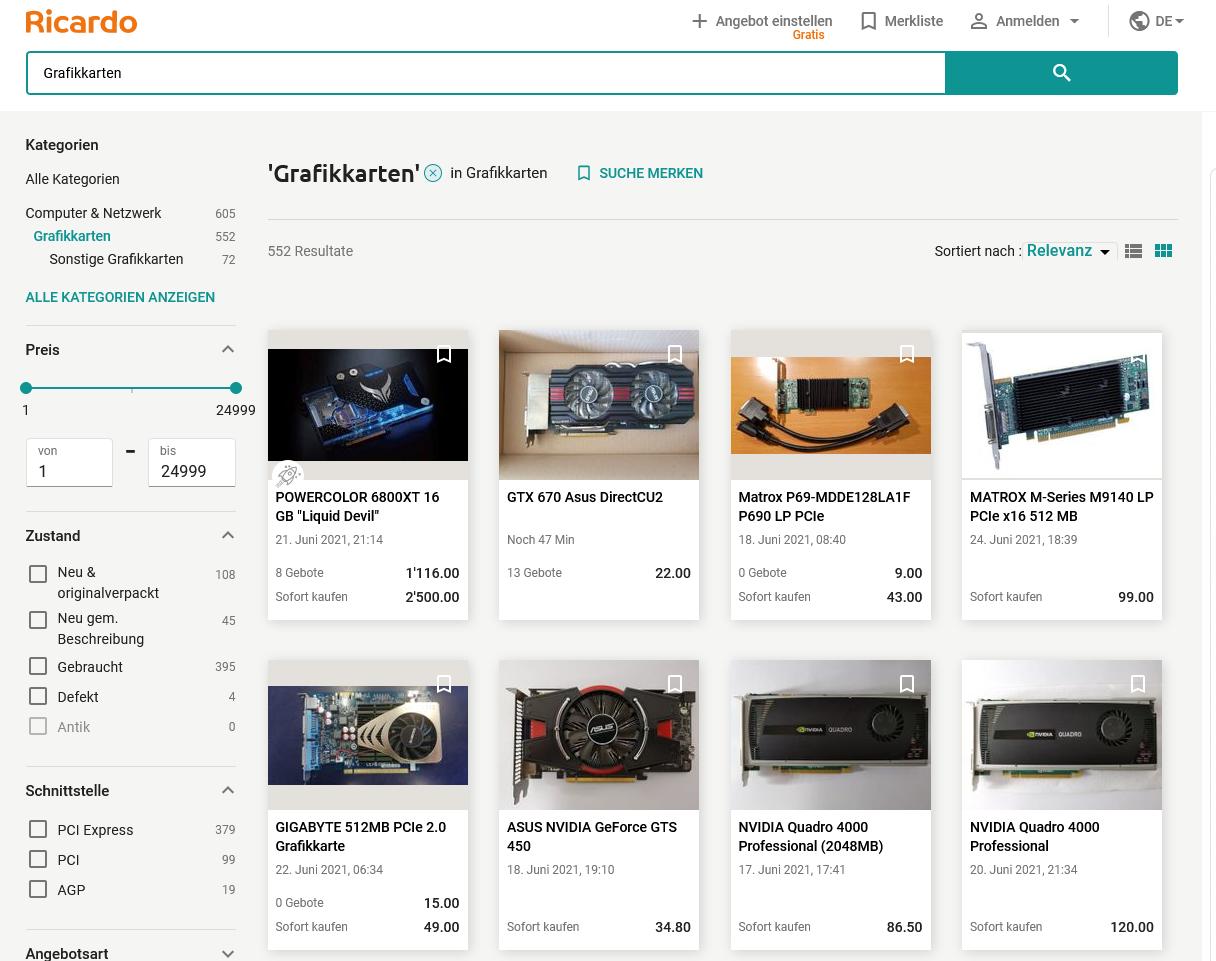Click the '552 Resultate' results count
The image size is (1216, 961).
point(310,251)
